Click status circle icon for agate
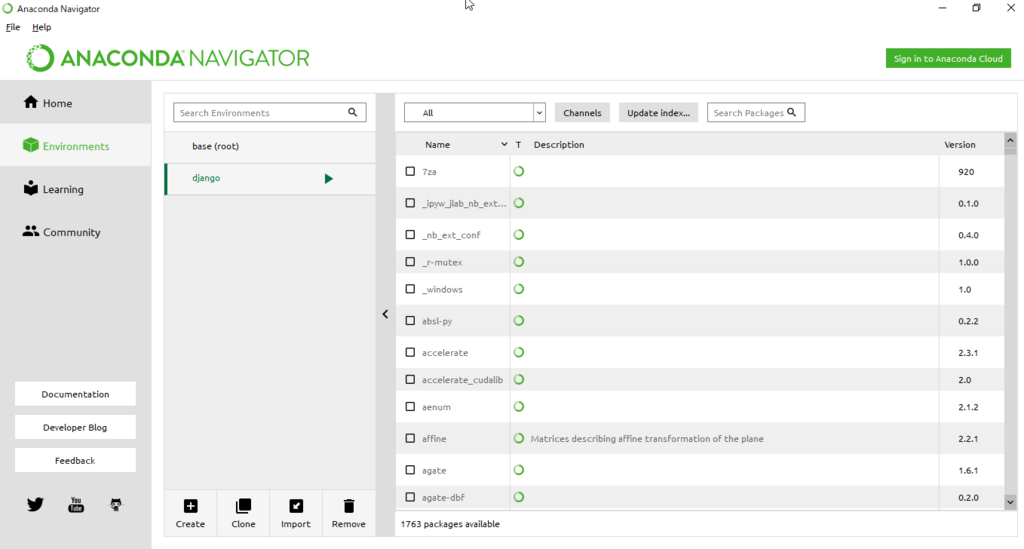 point(519,470)
